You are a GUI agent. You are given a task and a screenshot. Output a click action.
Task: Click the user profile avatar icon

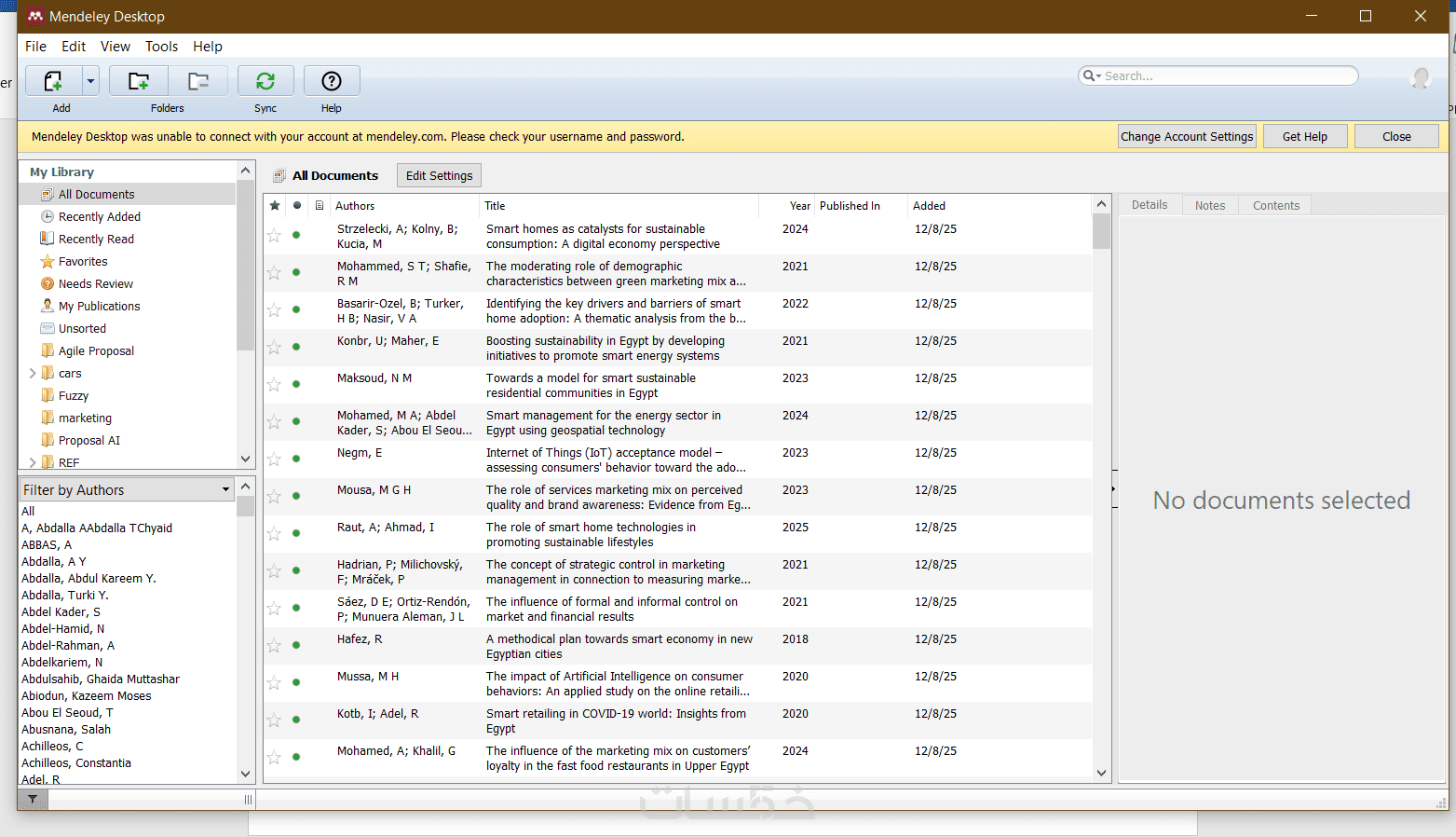(1421, 78)
